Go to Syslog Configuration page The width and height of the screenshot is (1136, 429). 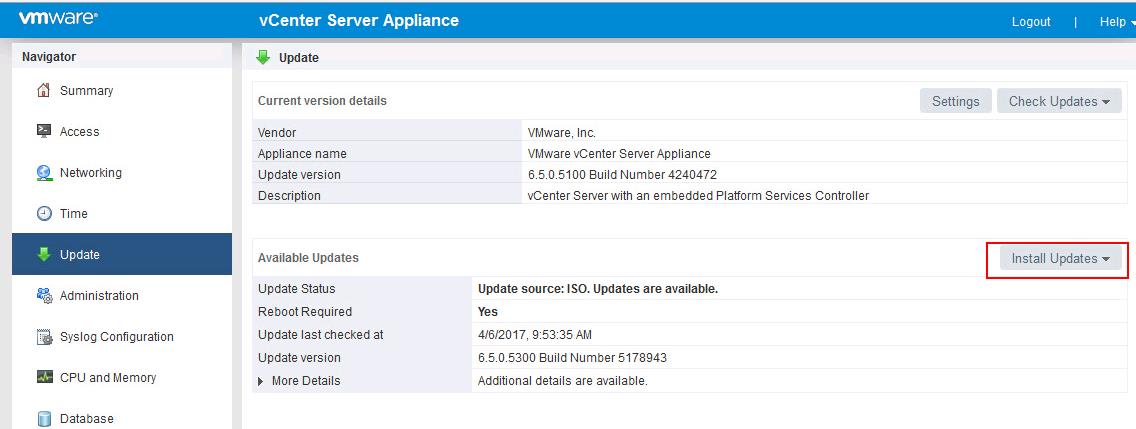116,337
